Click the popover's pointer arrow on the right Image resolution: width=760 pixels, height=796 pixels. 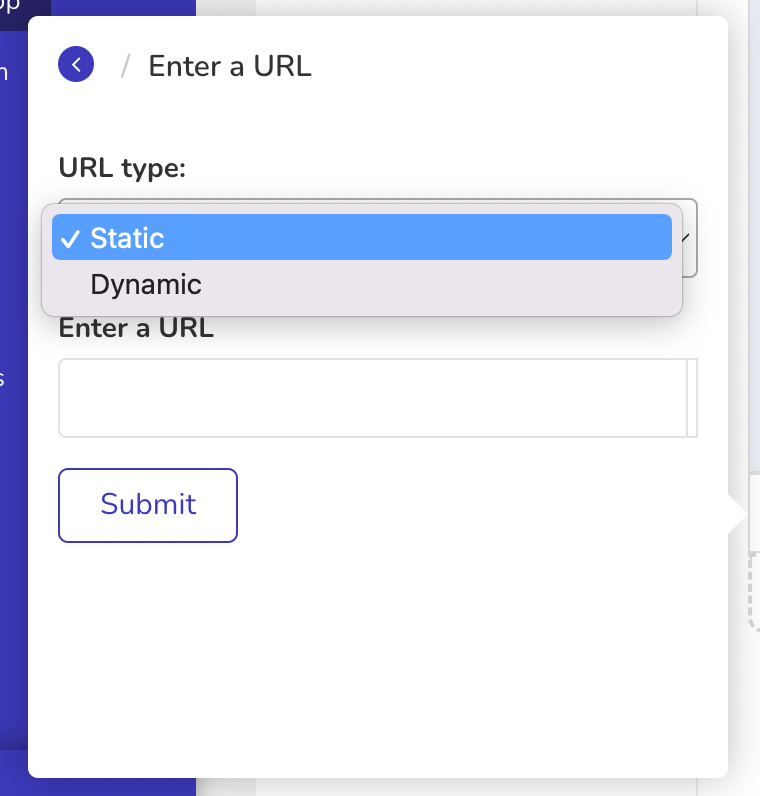tap(737, 514)
